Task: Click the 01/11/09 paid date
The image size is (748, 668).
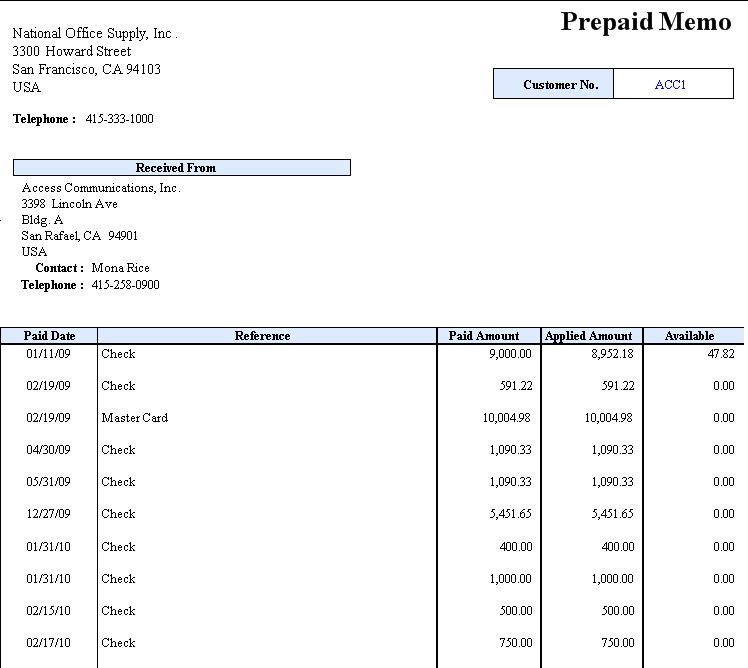Action: coord(48,354)
